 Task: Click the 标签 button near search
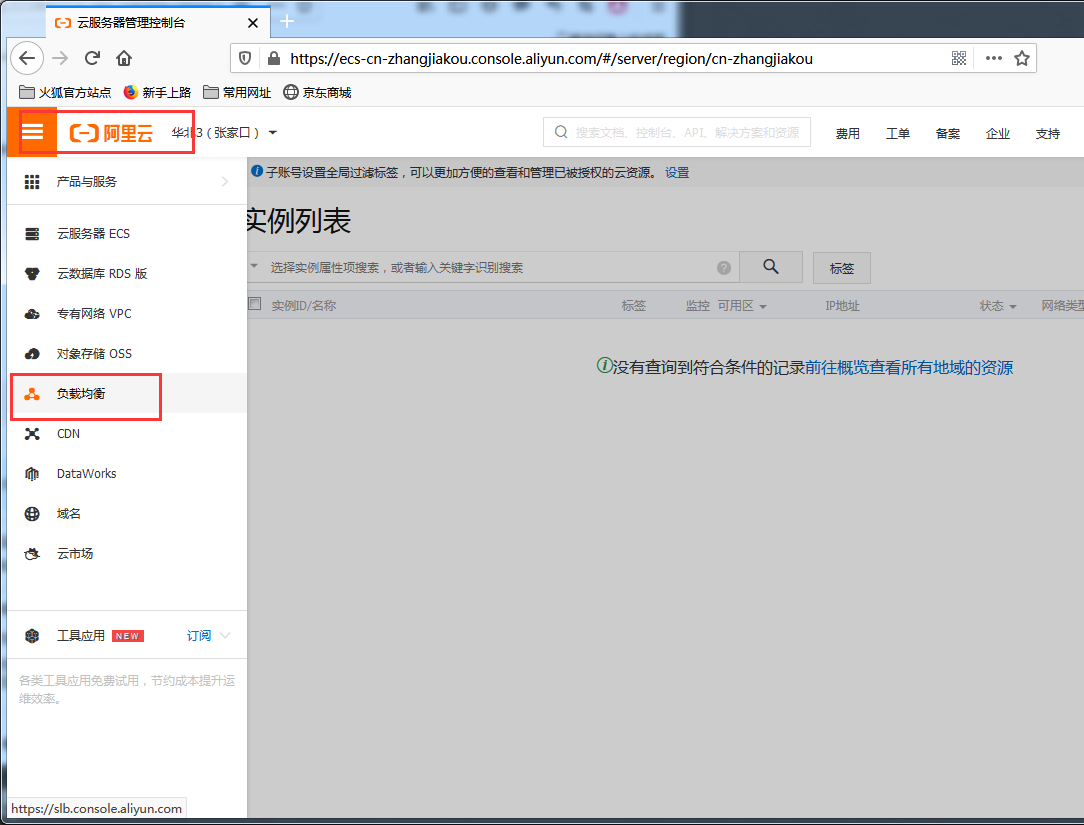(x=841, y=267)
